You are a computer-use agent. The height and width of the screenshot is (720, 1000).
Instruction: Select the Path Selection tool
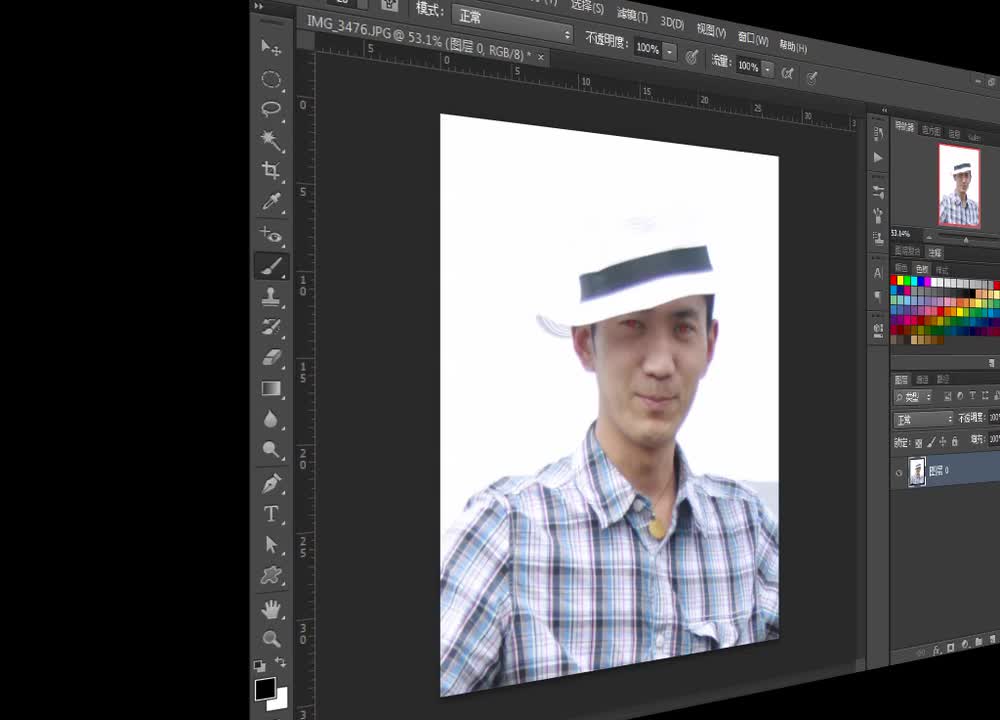pyautogui.click(x=271, y=544)
